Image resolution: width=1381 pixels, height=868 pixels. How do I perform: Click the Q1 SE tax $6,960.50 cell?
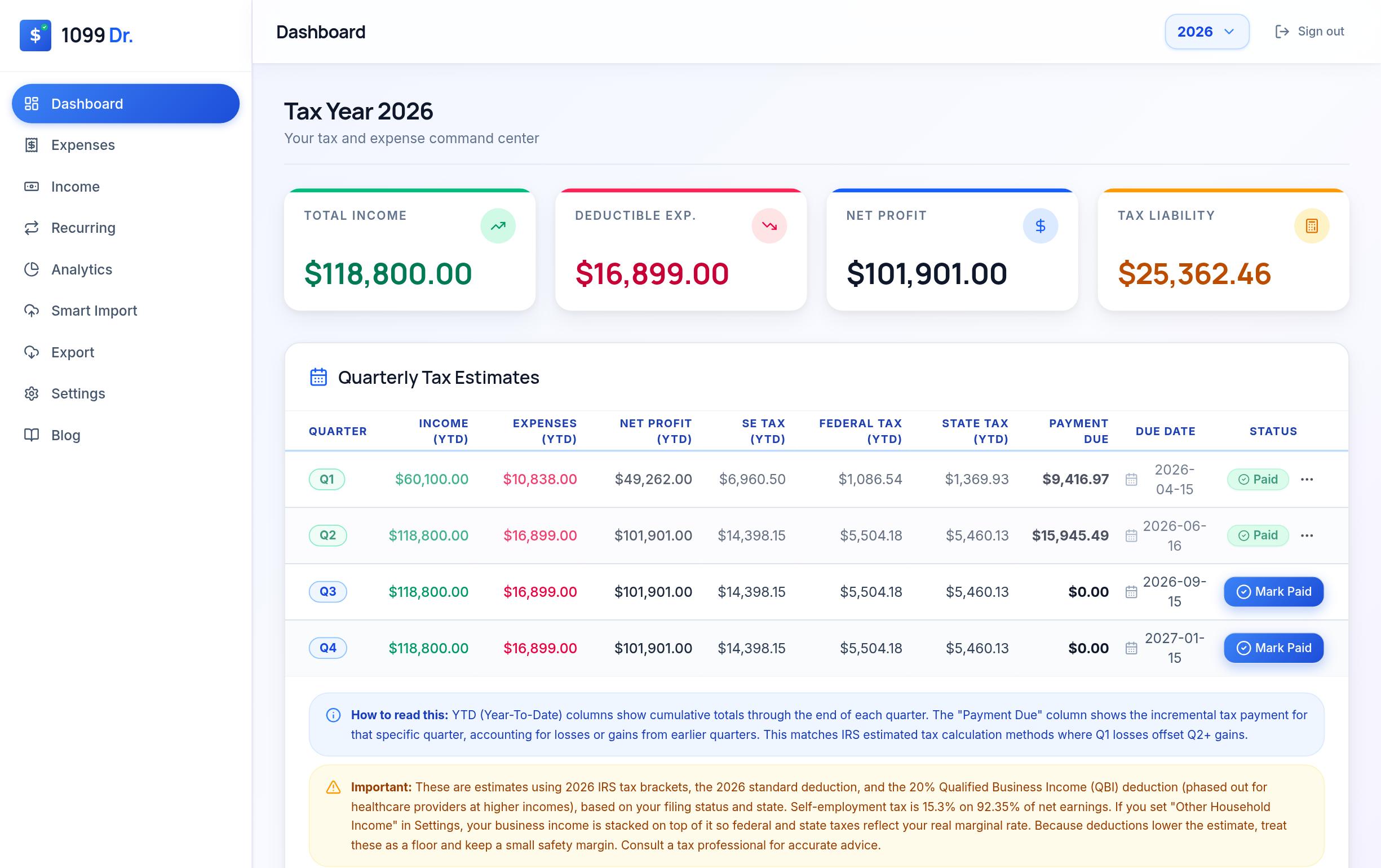tap(752, 479)
